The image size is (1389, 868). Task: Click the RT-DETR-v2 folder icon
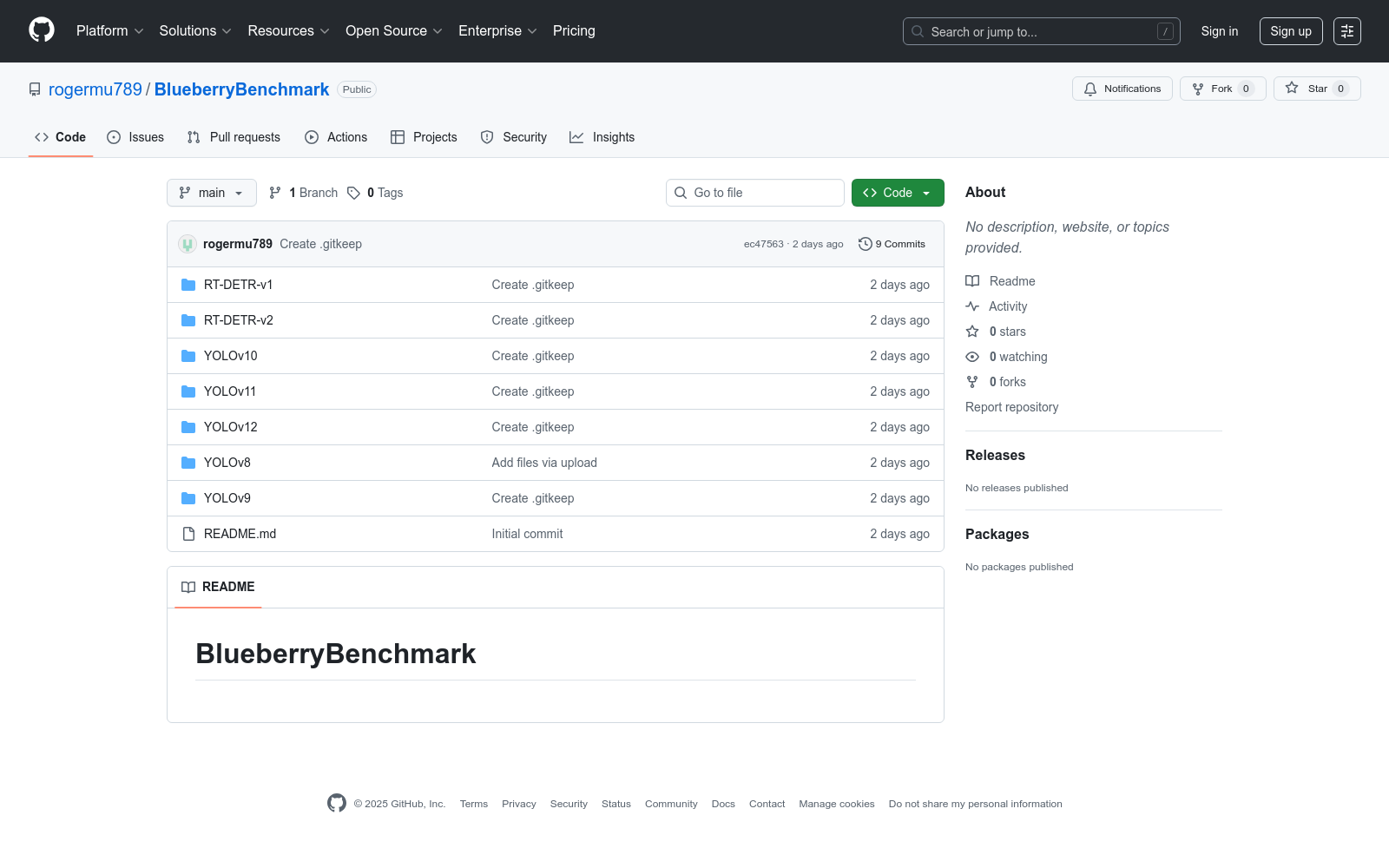[x=188, y=320]
